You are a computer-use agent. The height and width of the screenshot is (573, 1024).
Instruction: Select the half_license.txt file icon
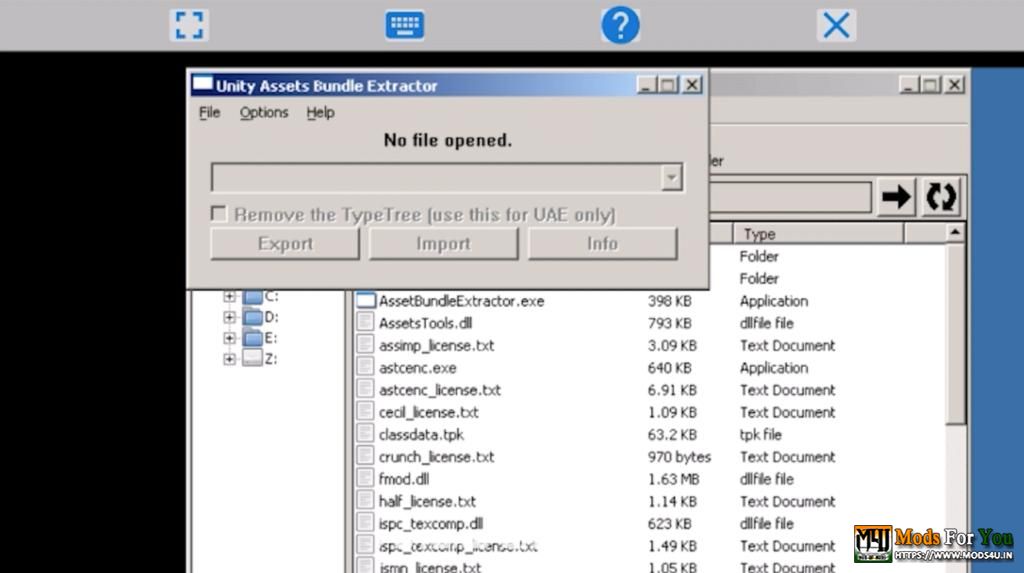click(x=365, y=500)
